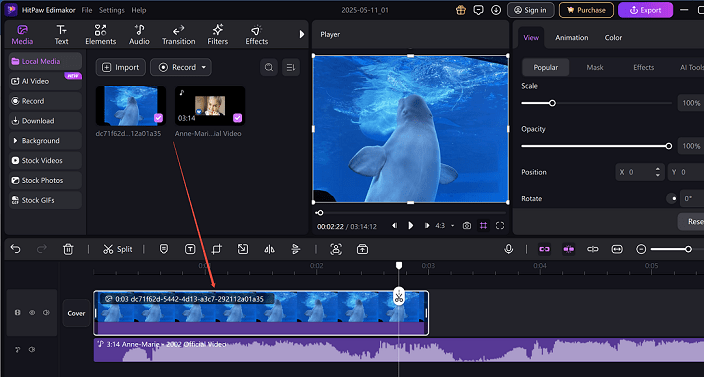Open the Transition tab
This screenshot has width=704, height=377.
(178, 35)
